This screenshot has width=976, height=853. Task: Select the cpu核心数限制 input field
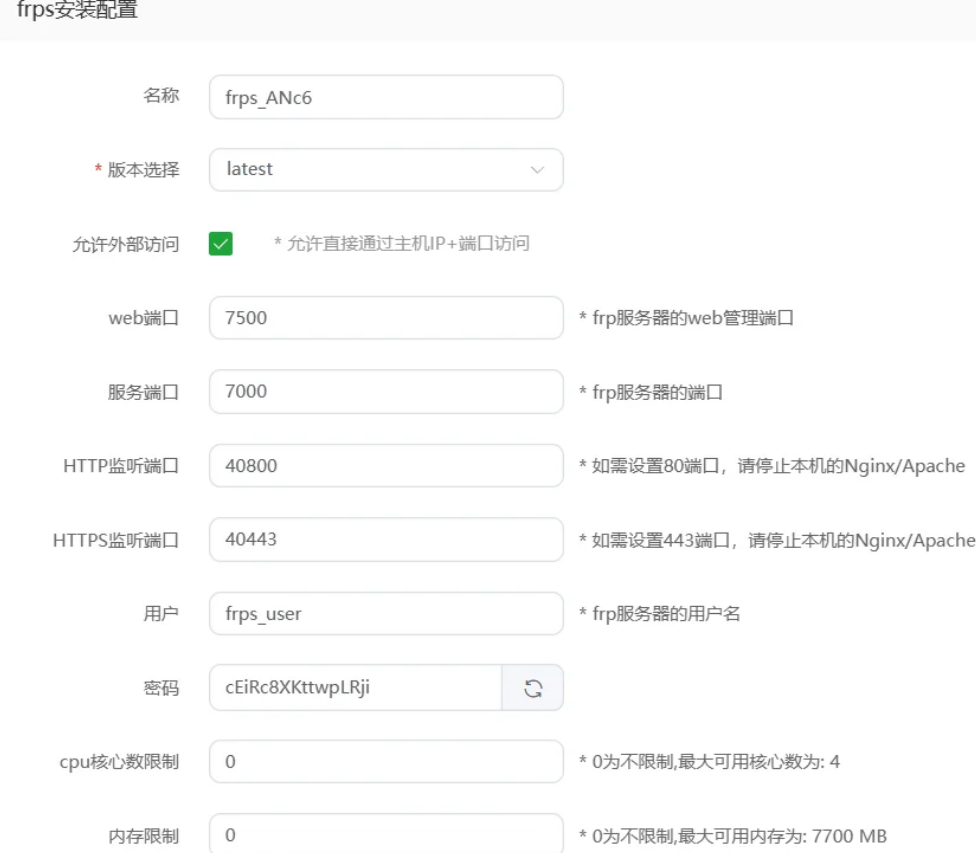click(x=385, y=762)
